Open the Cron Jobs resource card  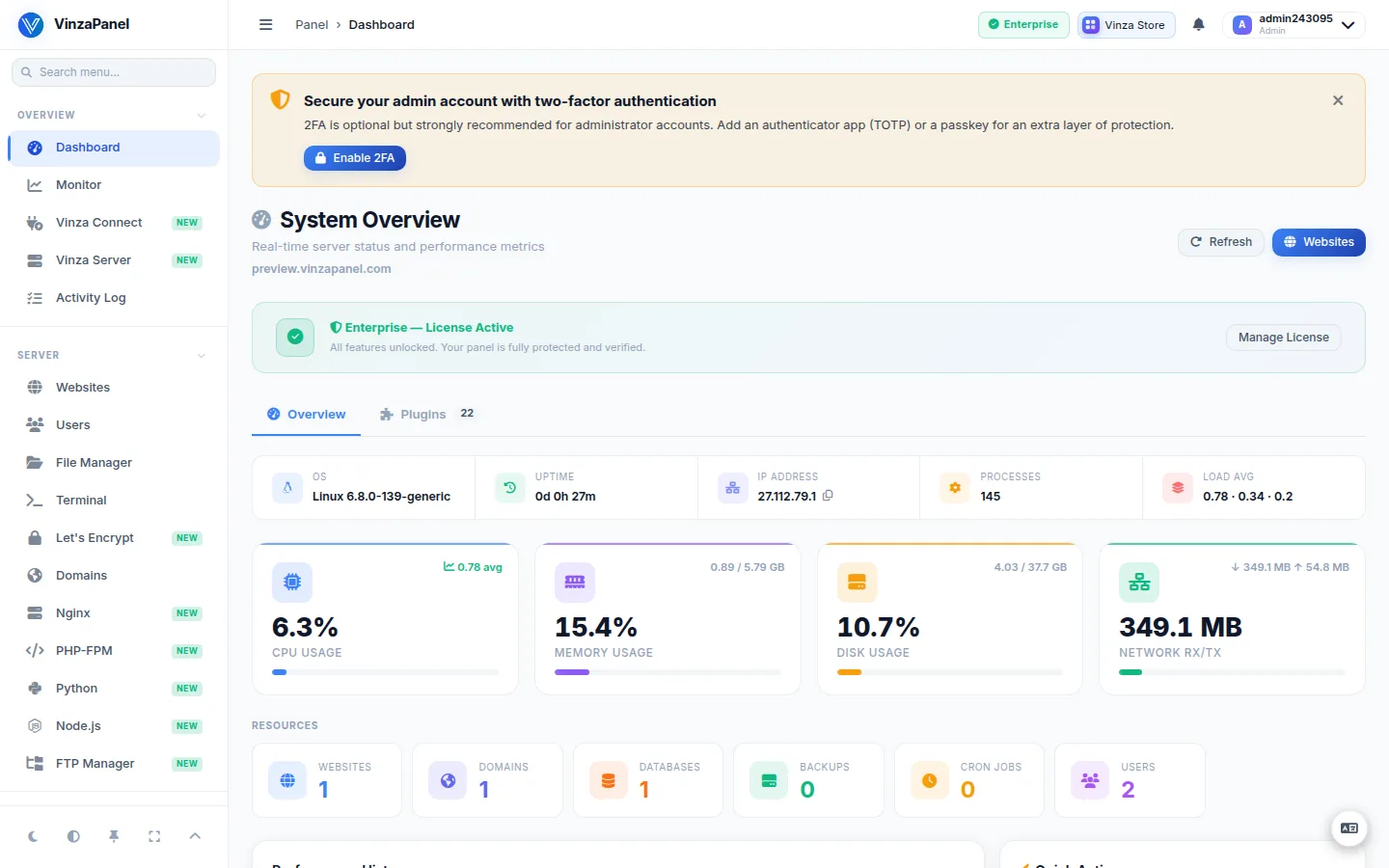coord(969,780)
